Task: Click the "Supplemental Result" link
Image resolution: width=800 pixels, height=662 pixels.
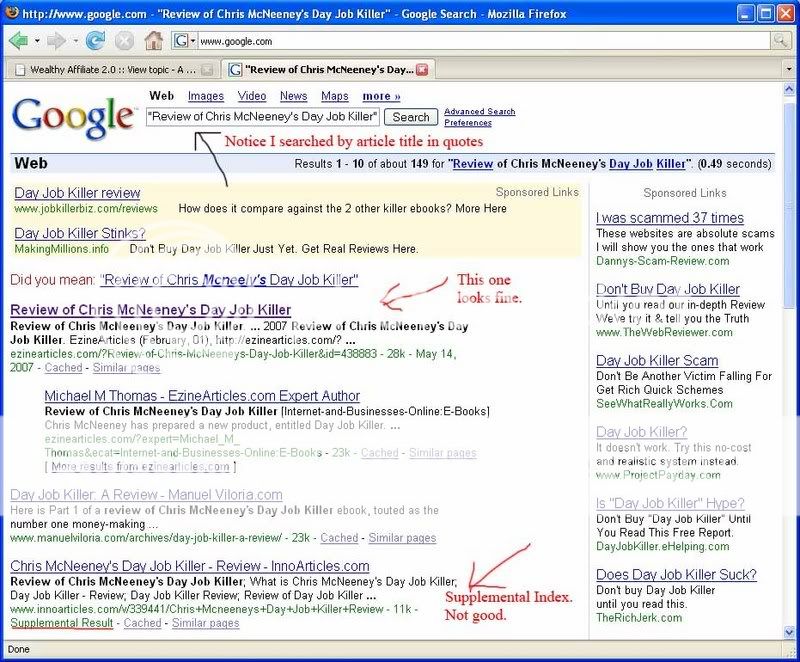Action: [x=62, y=623]
